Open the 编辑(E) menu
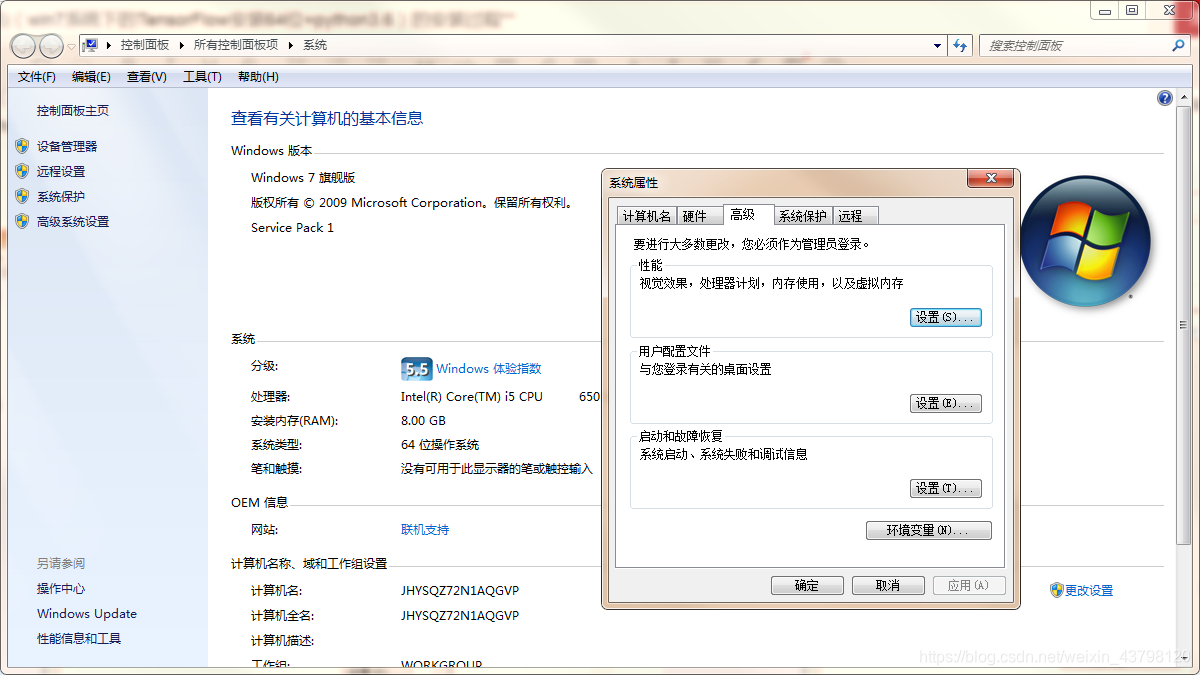 click(x=91, y=77)
